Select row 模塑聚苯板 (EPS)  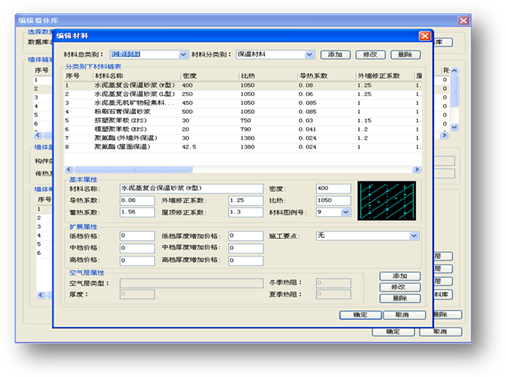coord(243,129)
